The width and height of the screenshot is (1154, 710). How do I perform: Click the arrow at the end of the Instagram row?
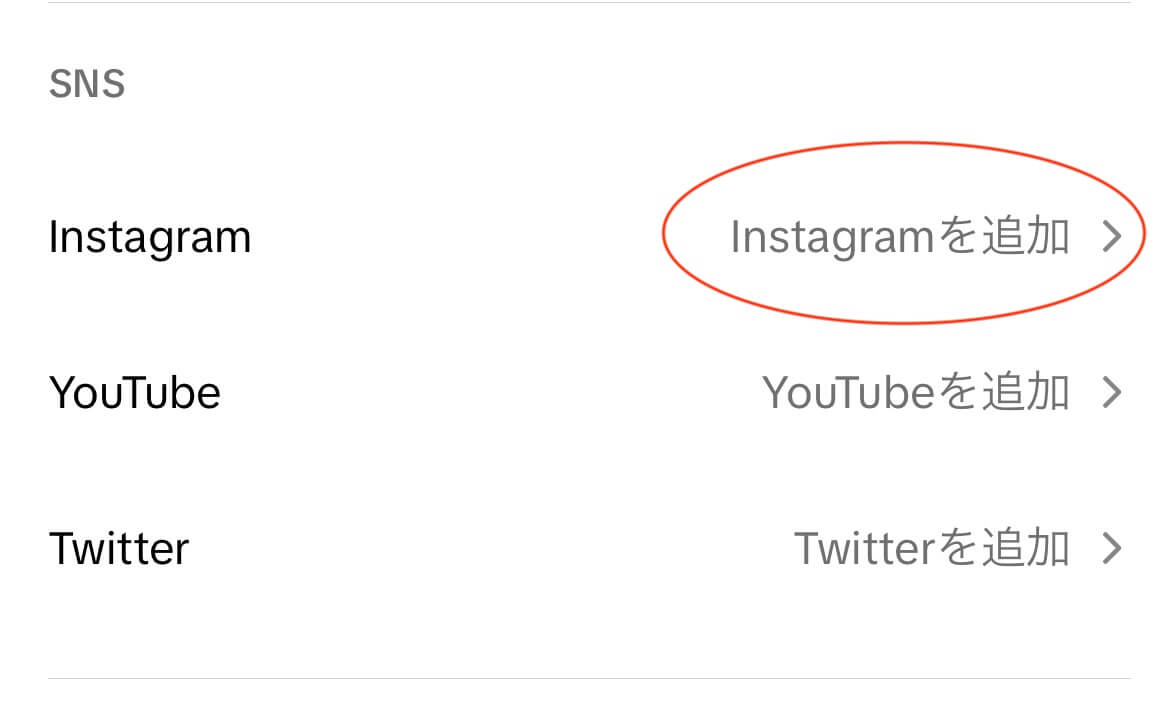pyautogui.click(x=1113, y=236)
